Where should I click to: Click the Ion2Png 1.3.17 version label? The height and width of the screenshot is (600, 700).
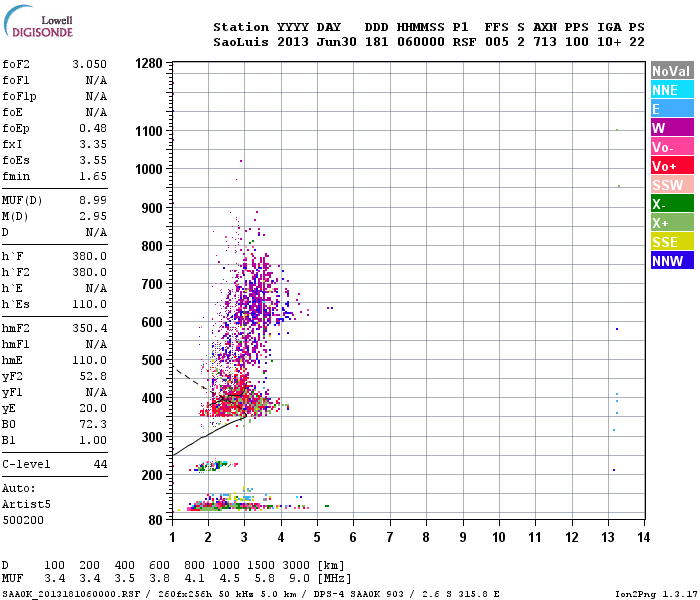point(656,594)
